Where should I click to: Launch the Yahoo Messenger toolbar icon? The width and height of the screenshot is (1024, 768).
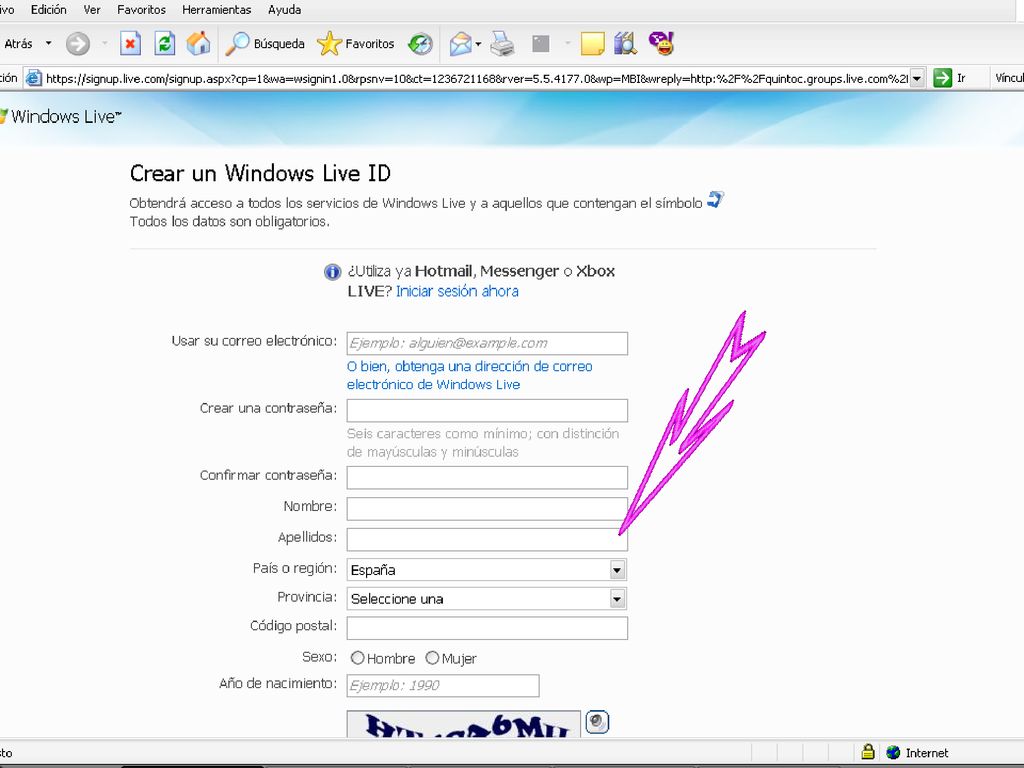click(x=661, y=44)
